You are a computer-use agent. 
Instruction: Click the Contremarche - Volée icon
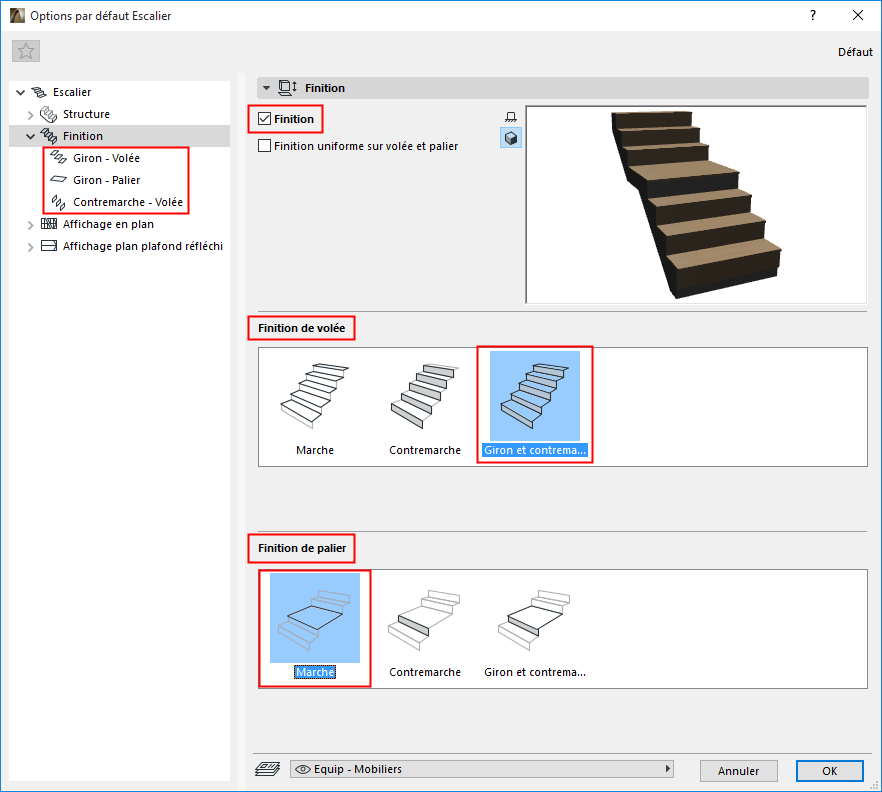(x=58, y=202)
